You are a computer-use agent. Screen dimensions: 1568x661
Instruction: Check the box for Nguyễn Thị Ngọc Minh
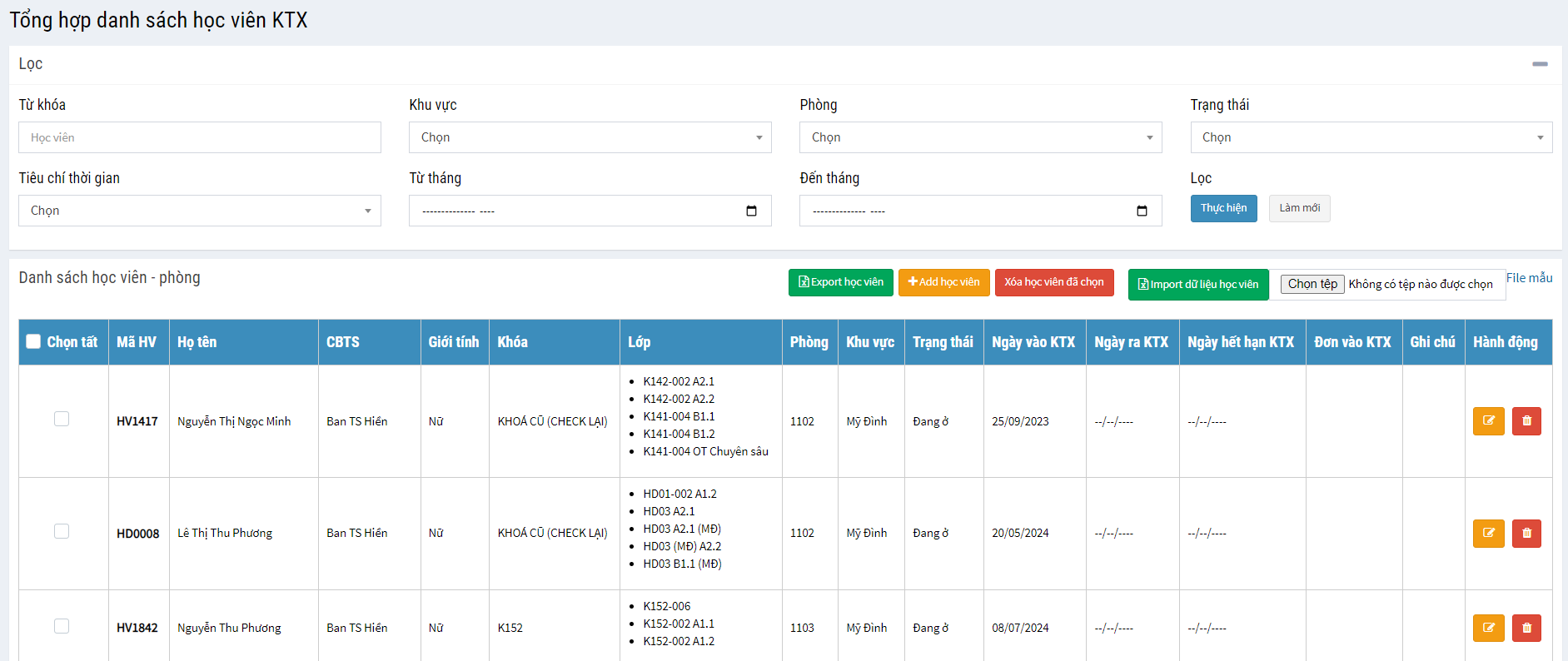coord(62,419)
